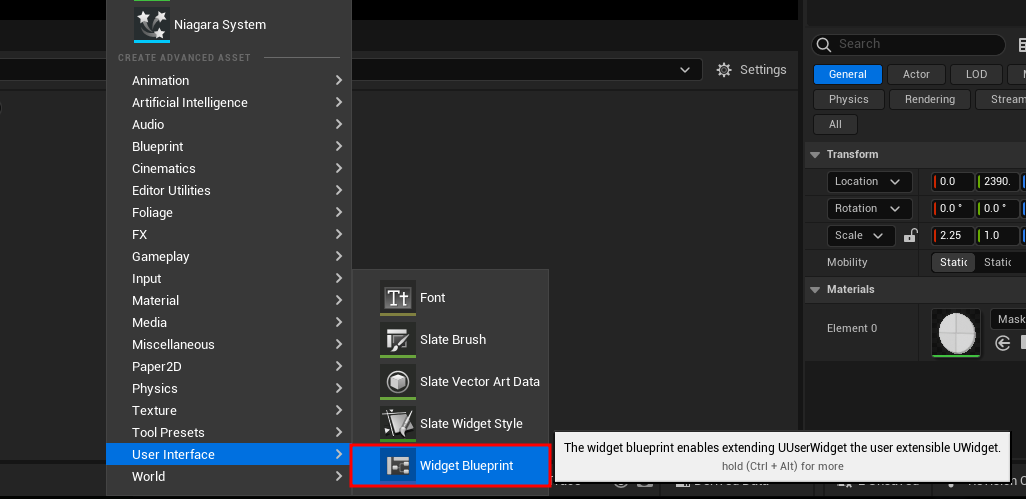This screenshot has width=1026, height=499.
Task: Toggle the Actor details filter
Action: [x=916, y=75]
